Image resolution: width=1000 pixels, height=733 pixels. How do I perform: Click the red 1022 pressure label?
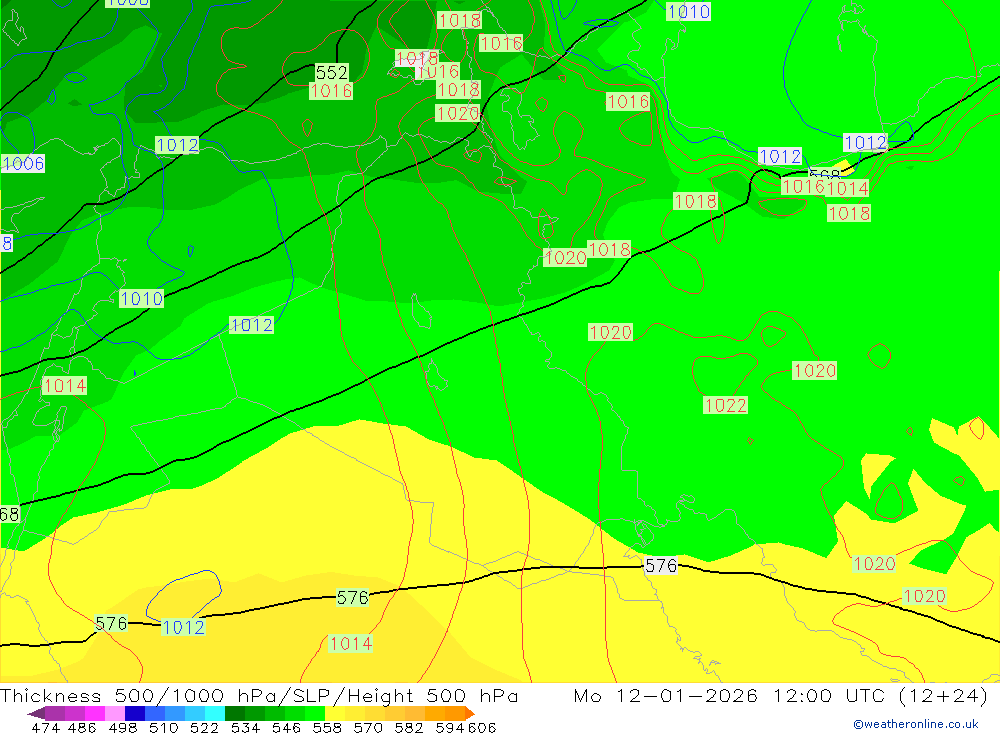click(725, 405)
